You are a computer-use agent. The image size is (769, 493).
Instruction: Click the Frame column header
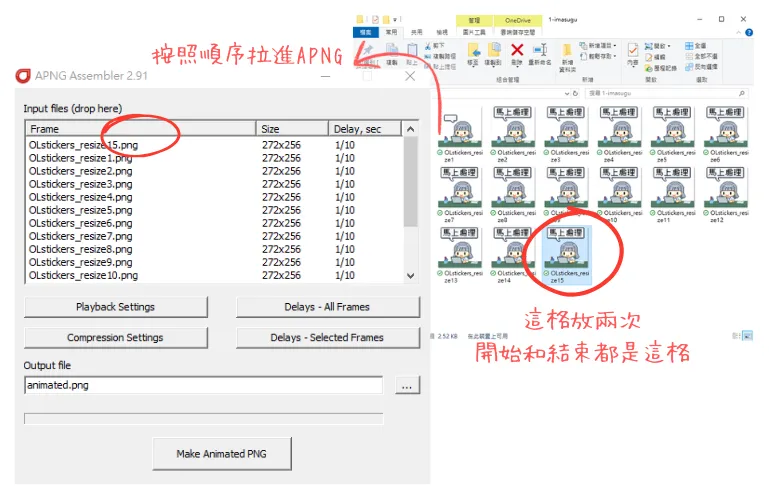[140, 129]
